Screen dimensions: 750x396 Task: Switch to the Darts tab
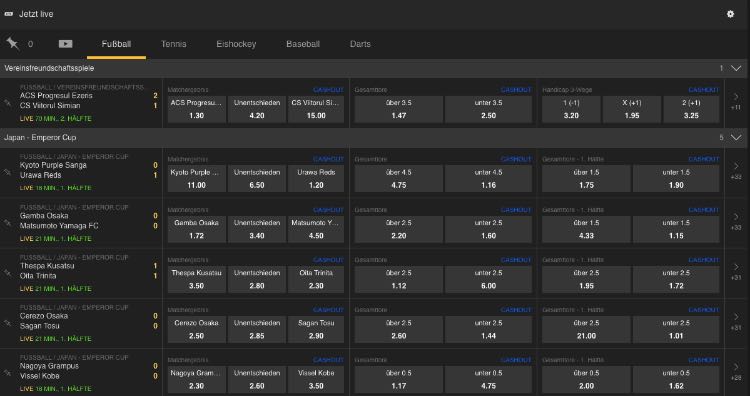tap(360, 44)
